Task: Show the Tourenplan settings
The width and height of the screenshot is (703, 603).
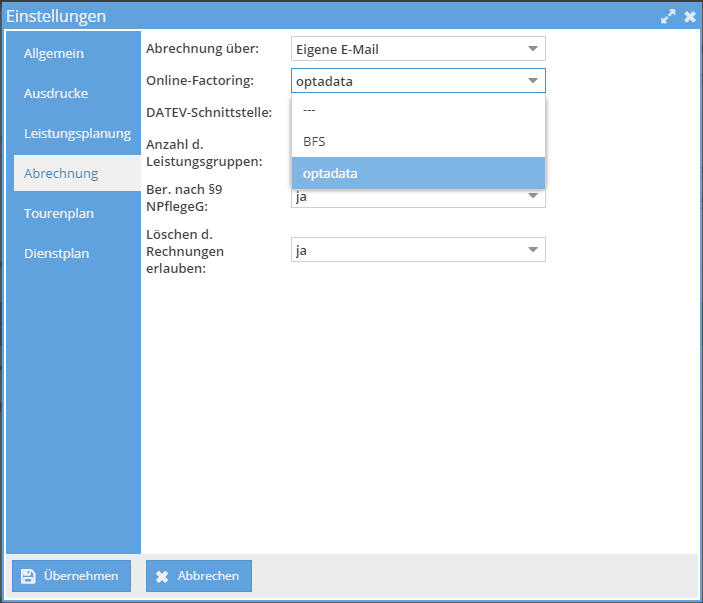Action: click(58, 213)
